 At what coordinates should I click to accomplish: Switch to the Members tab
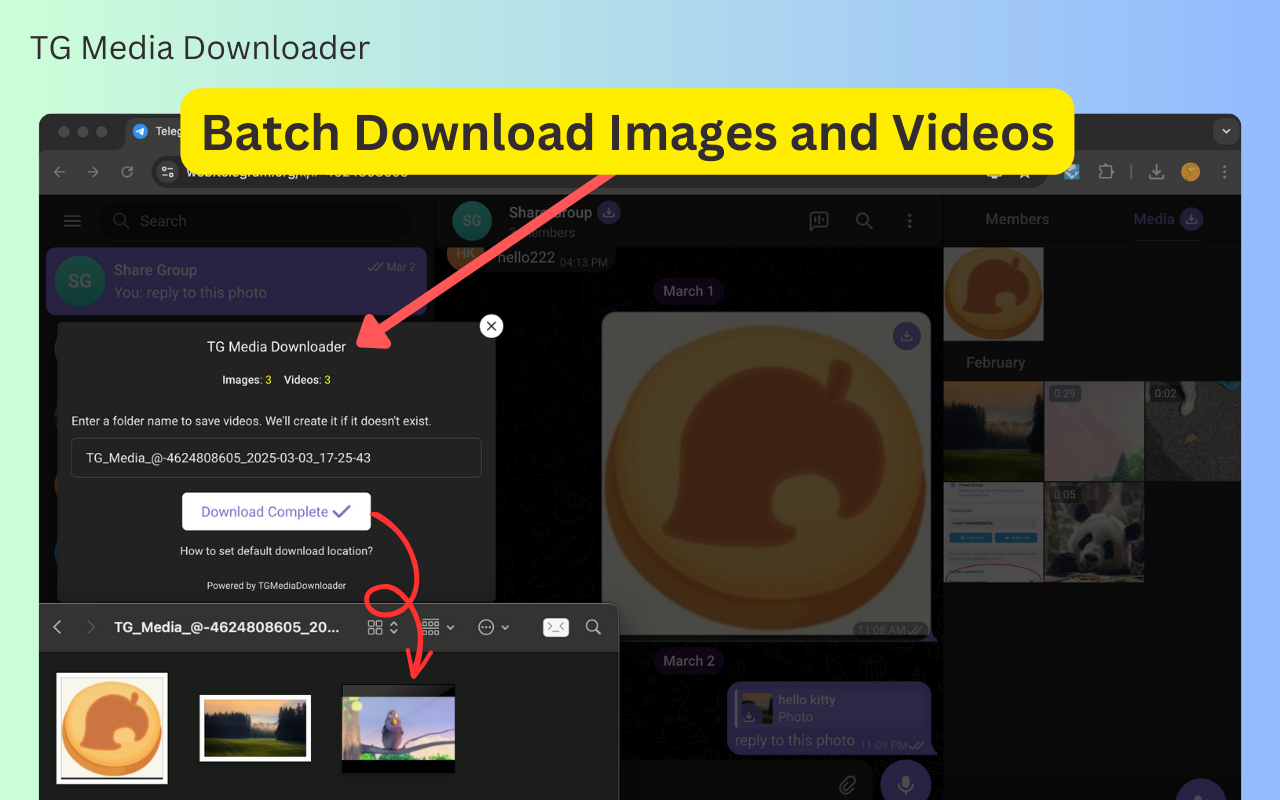[1017, 219]
